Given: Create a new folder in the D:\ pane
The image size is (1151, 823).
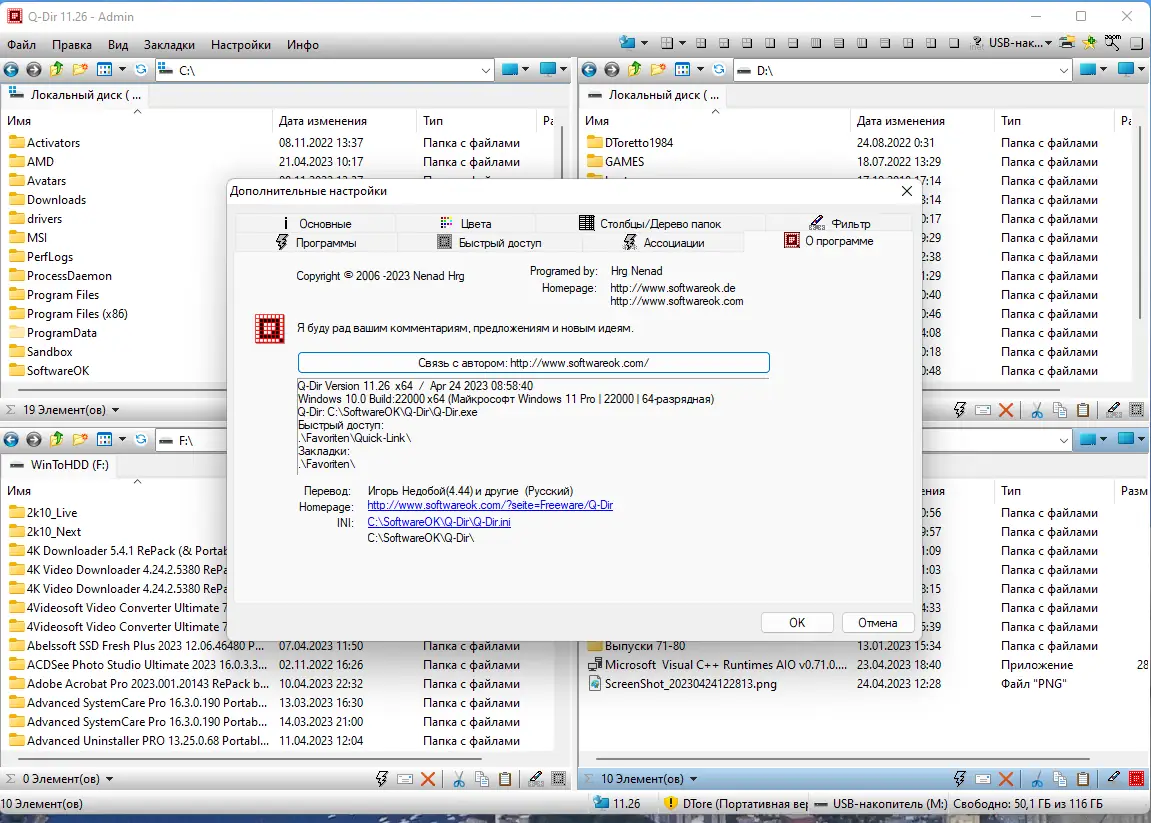Looking at the screenshot, I should [657, 70].
